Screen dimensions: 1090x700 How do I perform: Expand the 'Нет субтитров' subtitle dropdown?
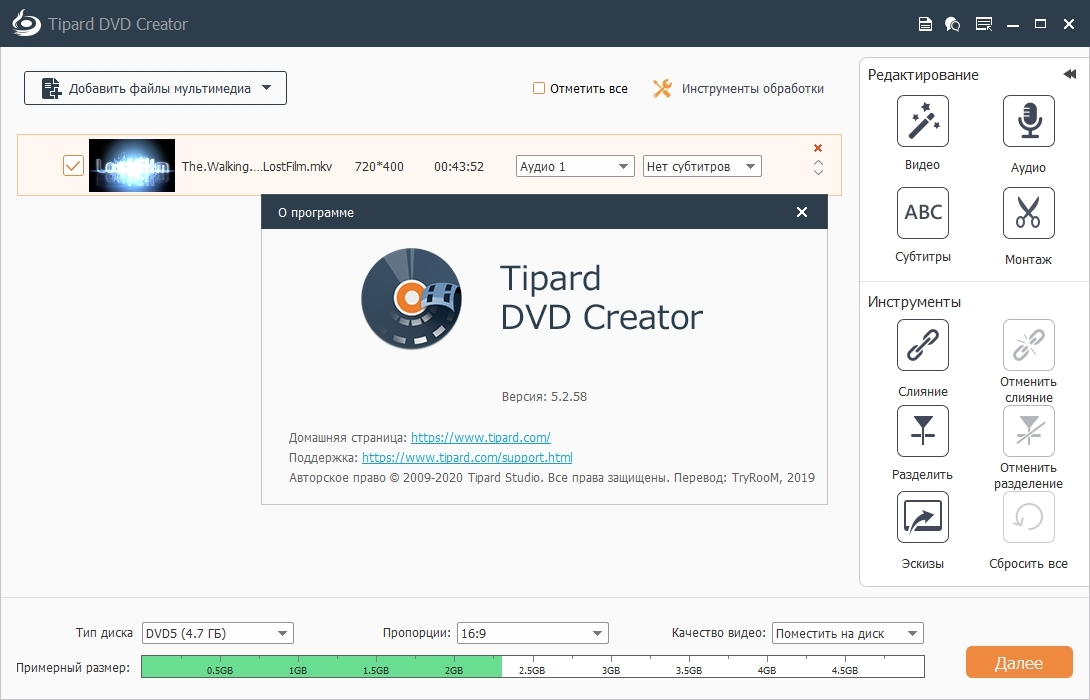702,166
